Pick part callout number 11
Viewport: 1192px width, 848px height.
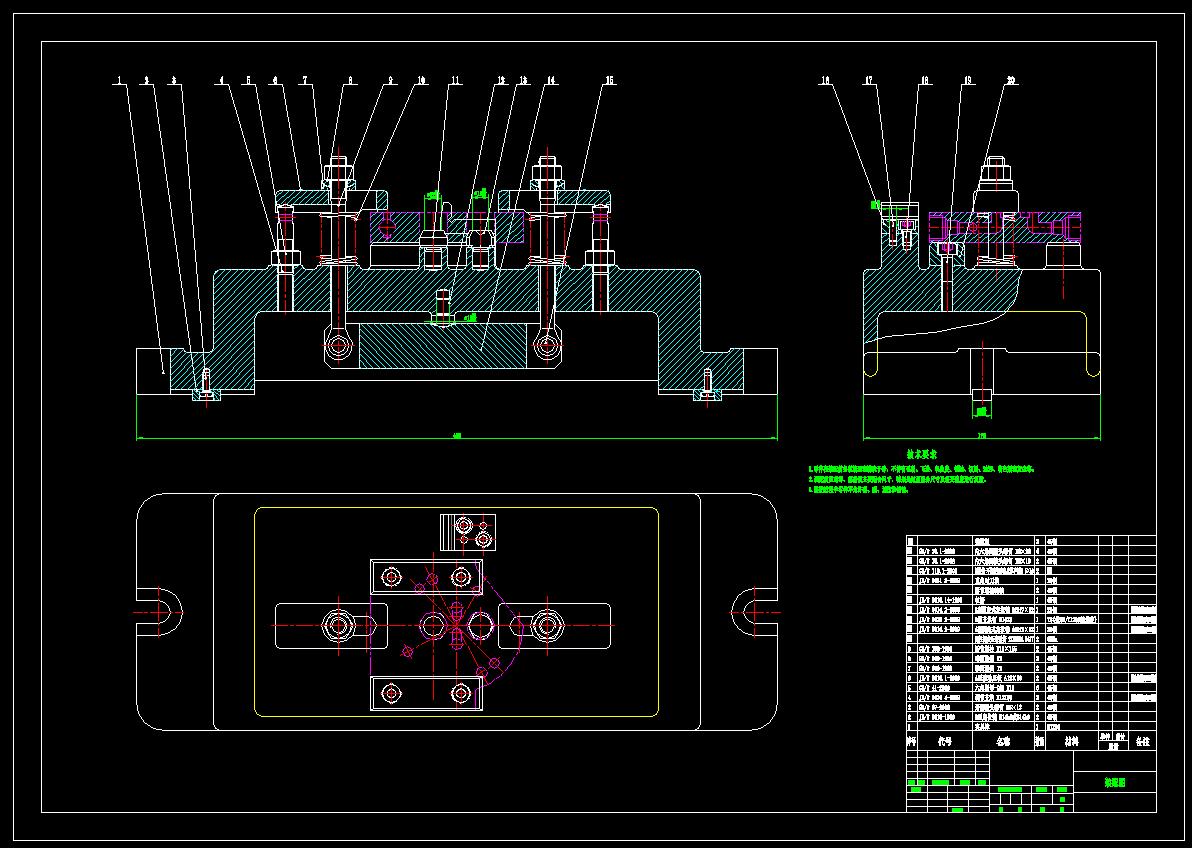[x=455, y=80]
